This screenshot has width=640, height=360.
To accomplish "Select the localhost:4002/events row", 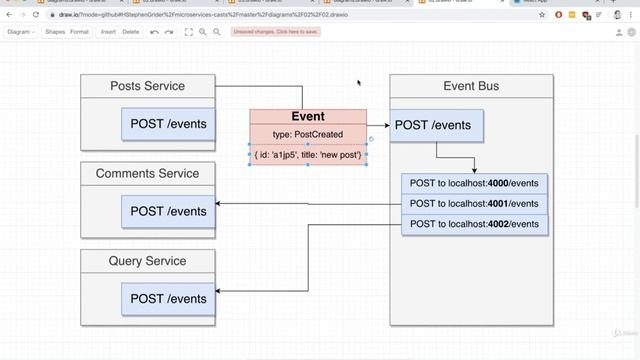I will click(474, 224).
